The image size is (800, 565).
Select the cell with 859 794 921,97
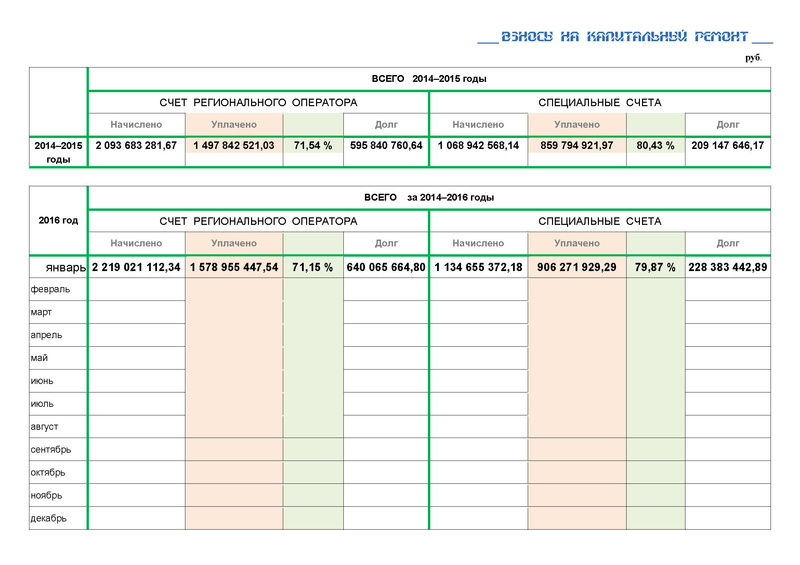click(x=577, y=145)
